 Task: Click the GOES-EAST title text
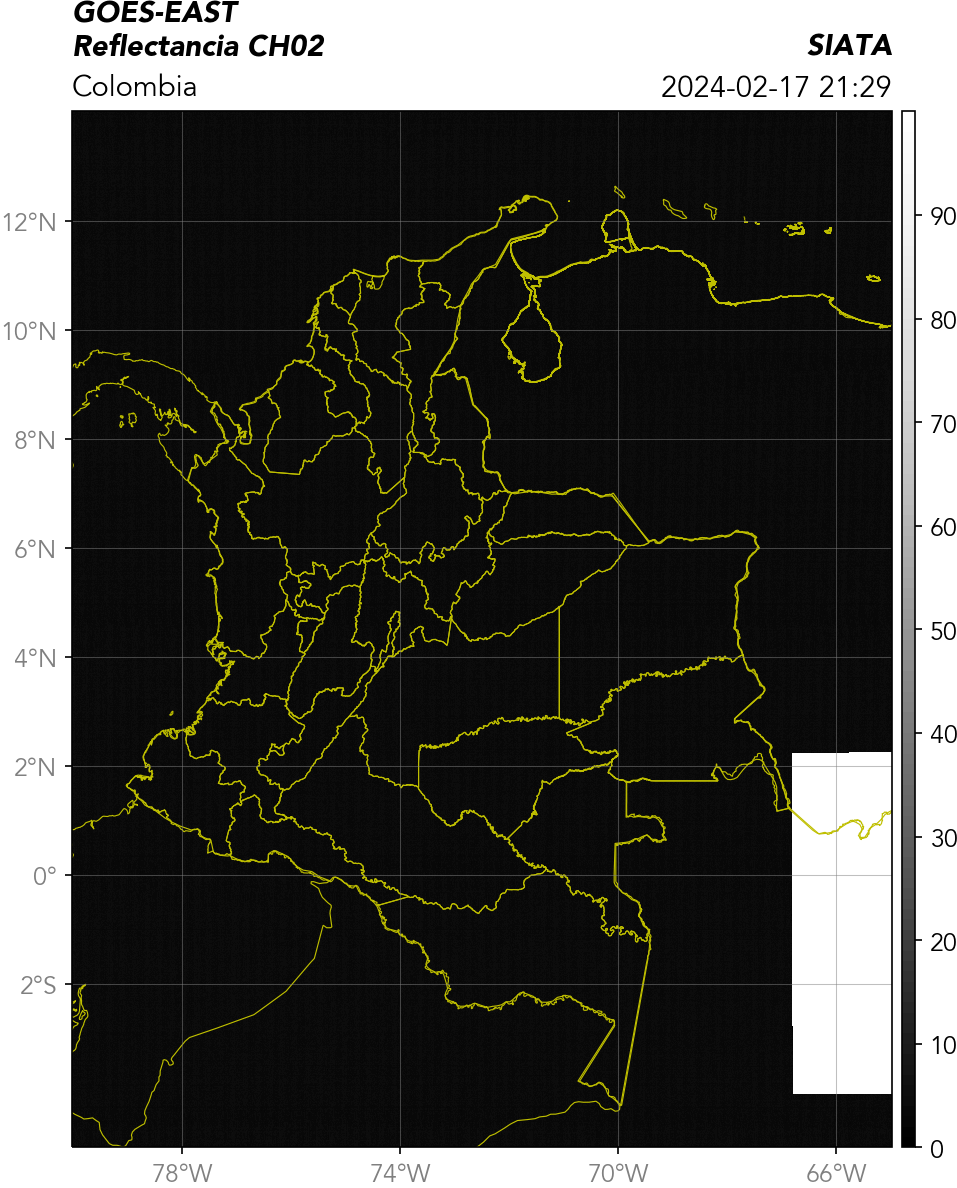(x=155, y=12)
